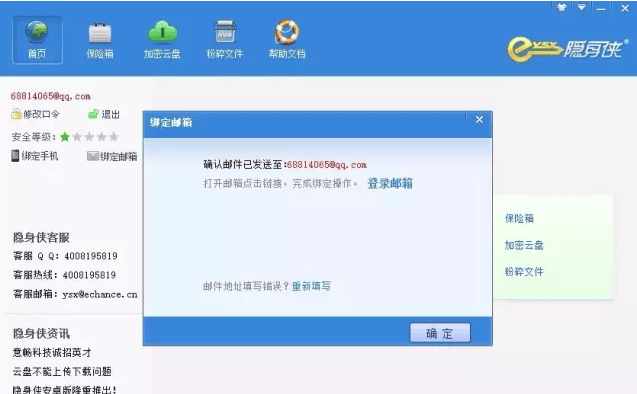Click the 绑定手机 phone icon
The width and height of the screenshot is (637, 394).
point(15,156)
